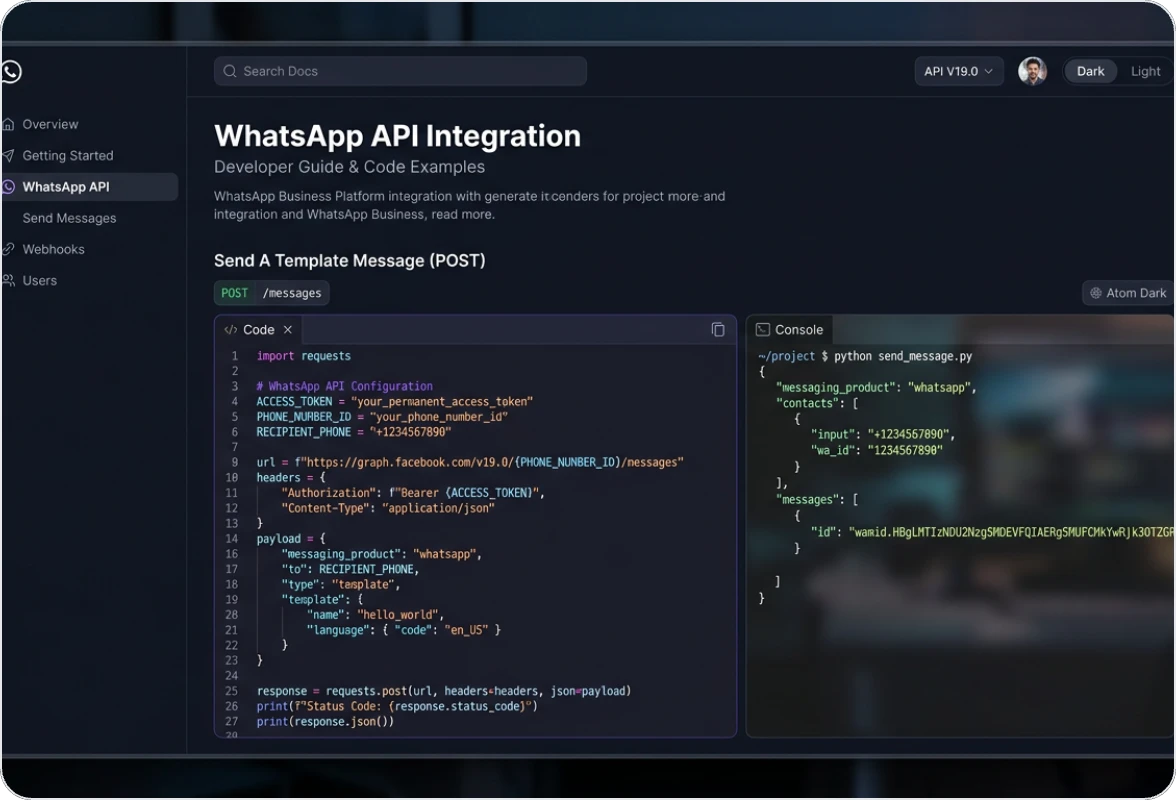Click console "messages": [ line
Viewport: 1176px width, 800px height.
point(817,500)
